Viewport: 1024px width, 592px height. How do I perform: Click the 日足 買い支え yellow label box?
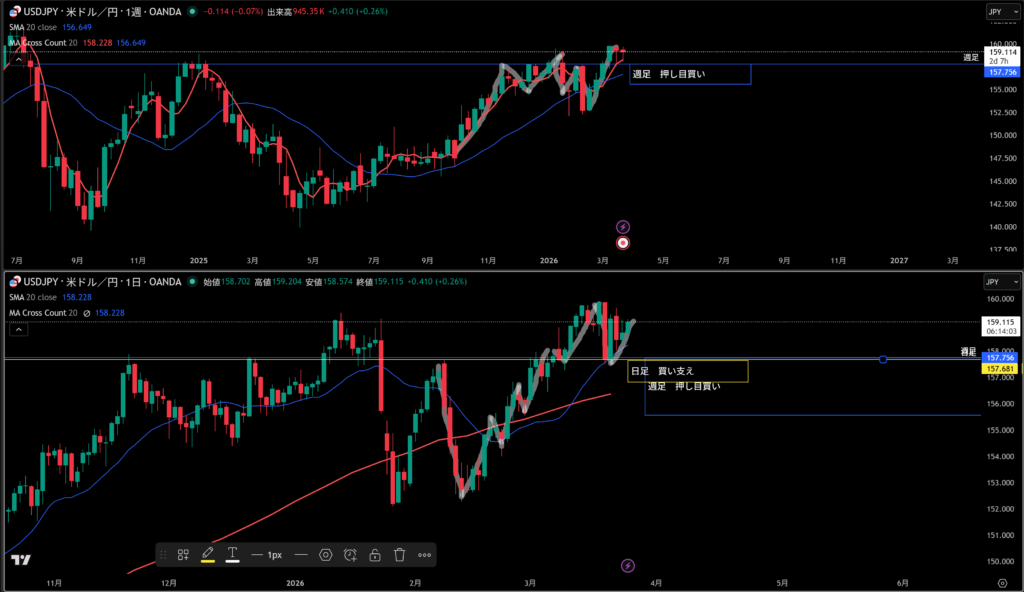point(687,371)
